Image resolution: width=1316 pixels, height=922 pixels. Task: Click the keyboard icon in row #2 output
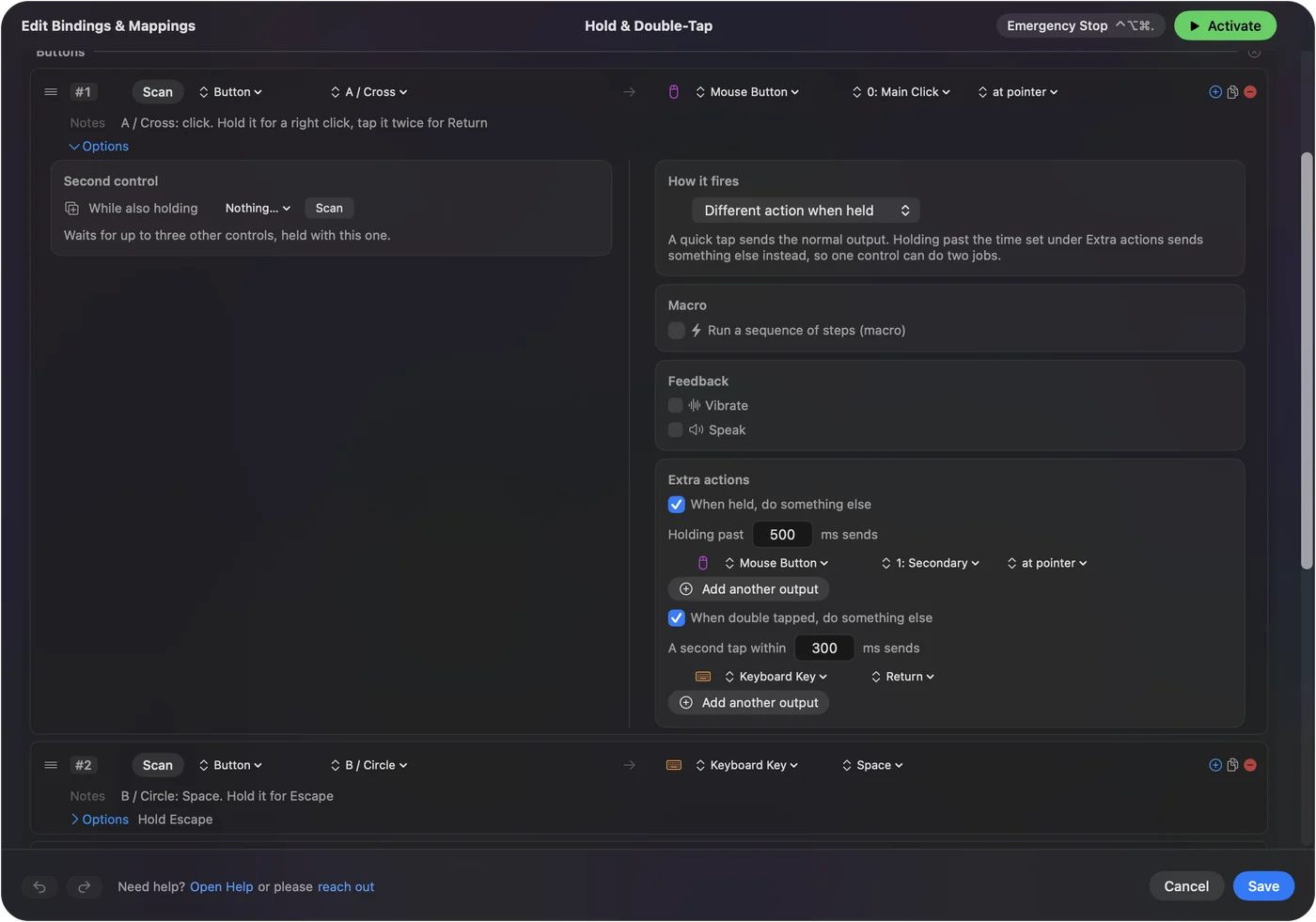tap(674, 765)
